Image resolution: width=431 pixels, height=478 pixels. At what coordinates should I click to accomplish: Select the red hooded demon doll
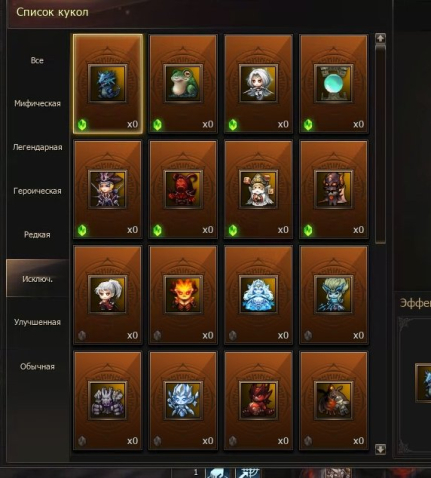(183, 189)
